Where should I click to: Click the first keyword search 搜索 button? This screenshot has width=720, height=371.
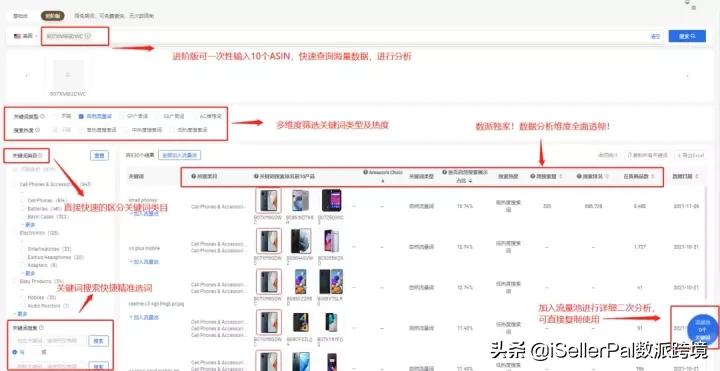tap(98, 341)
